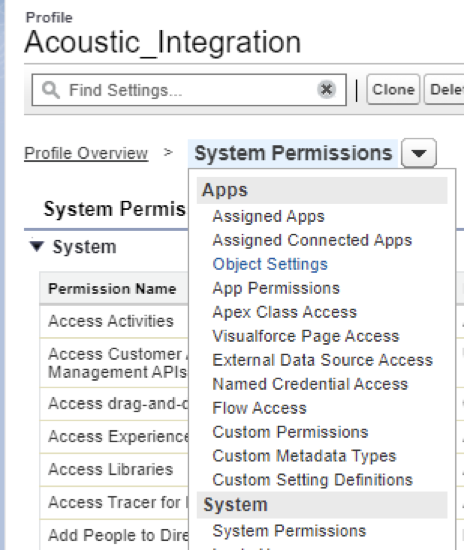This screenshot has height=550, width=464.
Task: Open Custom Metadata Types entry
Action: (304, 456)
